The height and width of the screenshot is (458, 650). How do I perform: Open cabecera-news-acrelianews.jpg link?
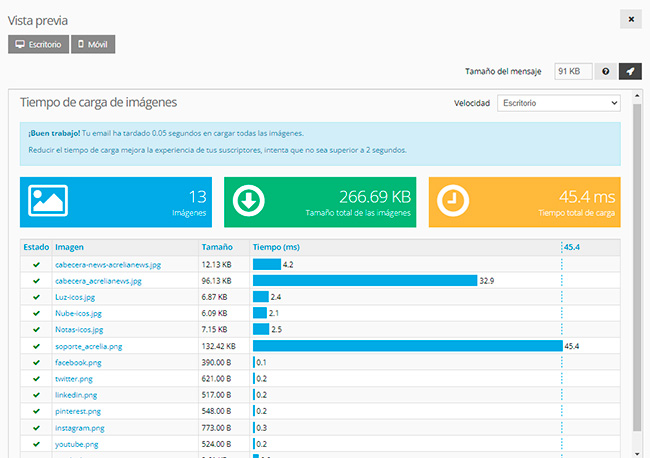pos(108,265)
